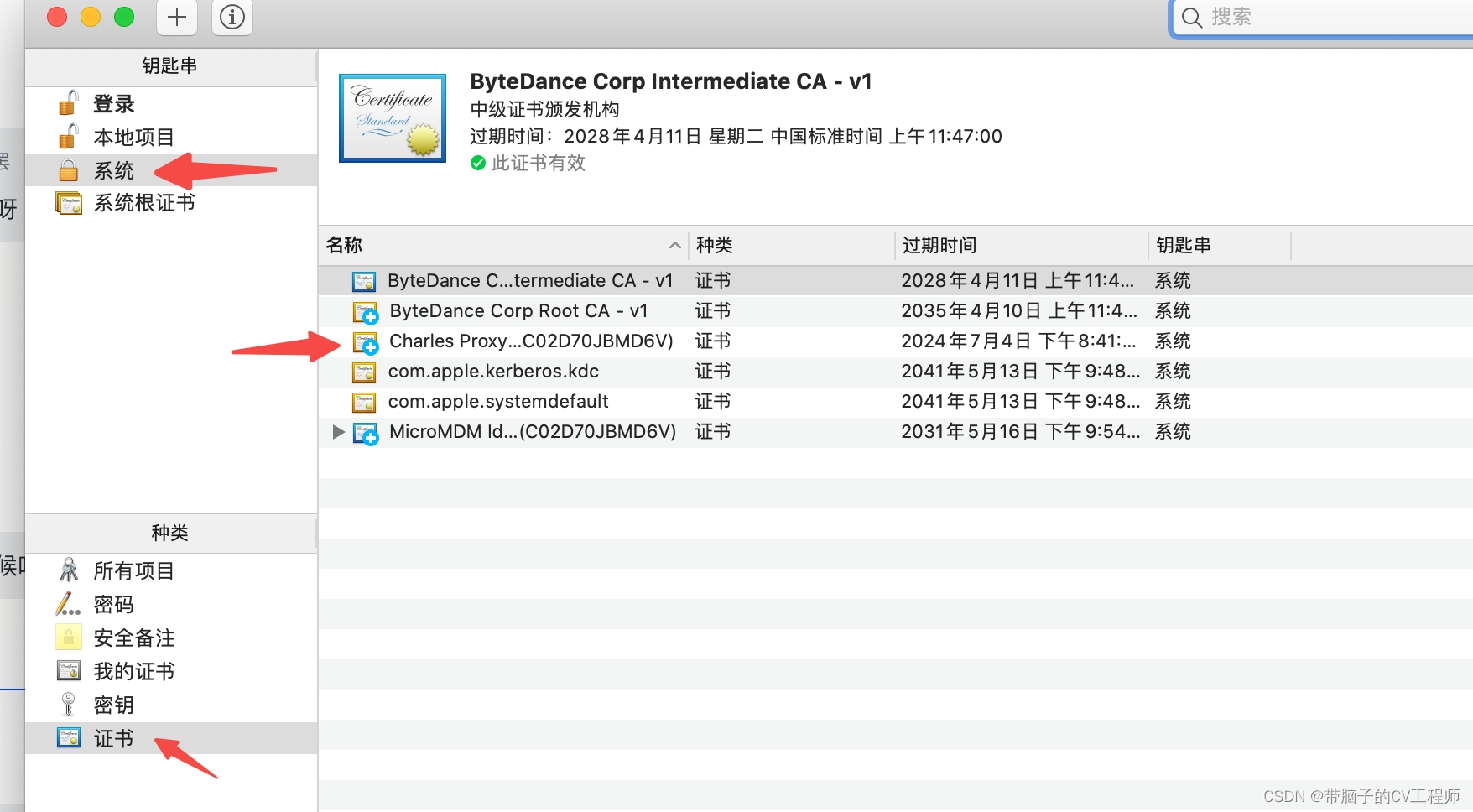
Task: Expand the MicroMDM certificate disclosure triangle
Action: 338,432
